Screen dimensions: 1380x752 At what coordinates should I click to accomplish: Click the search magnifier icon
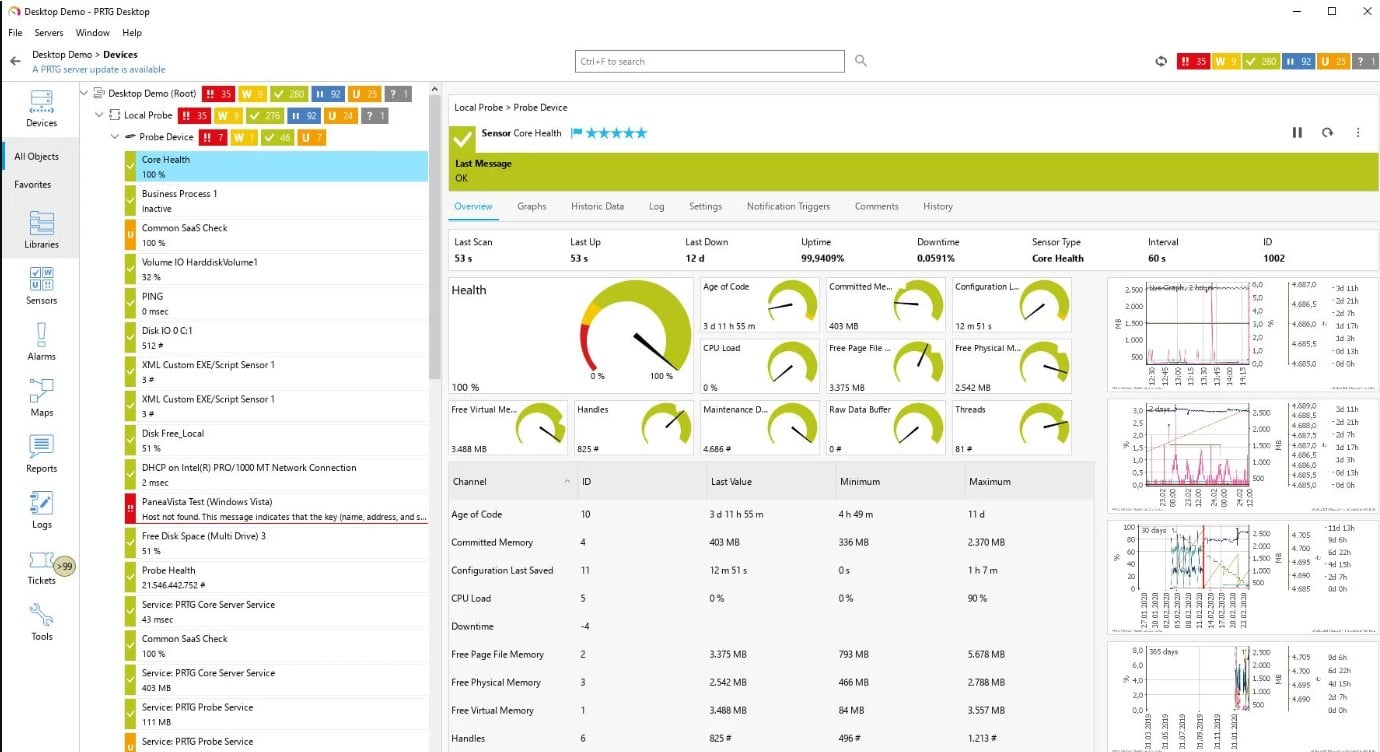click(861, 61)
